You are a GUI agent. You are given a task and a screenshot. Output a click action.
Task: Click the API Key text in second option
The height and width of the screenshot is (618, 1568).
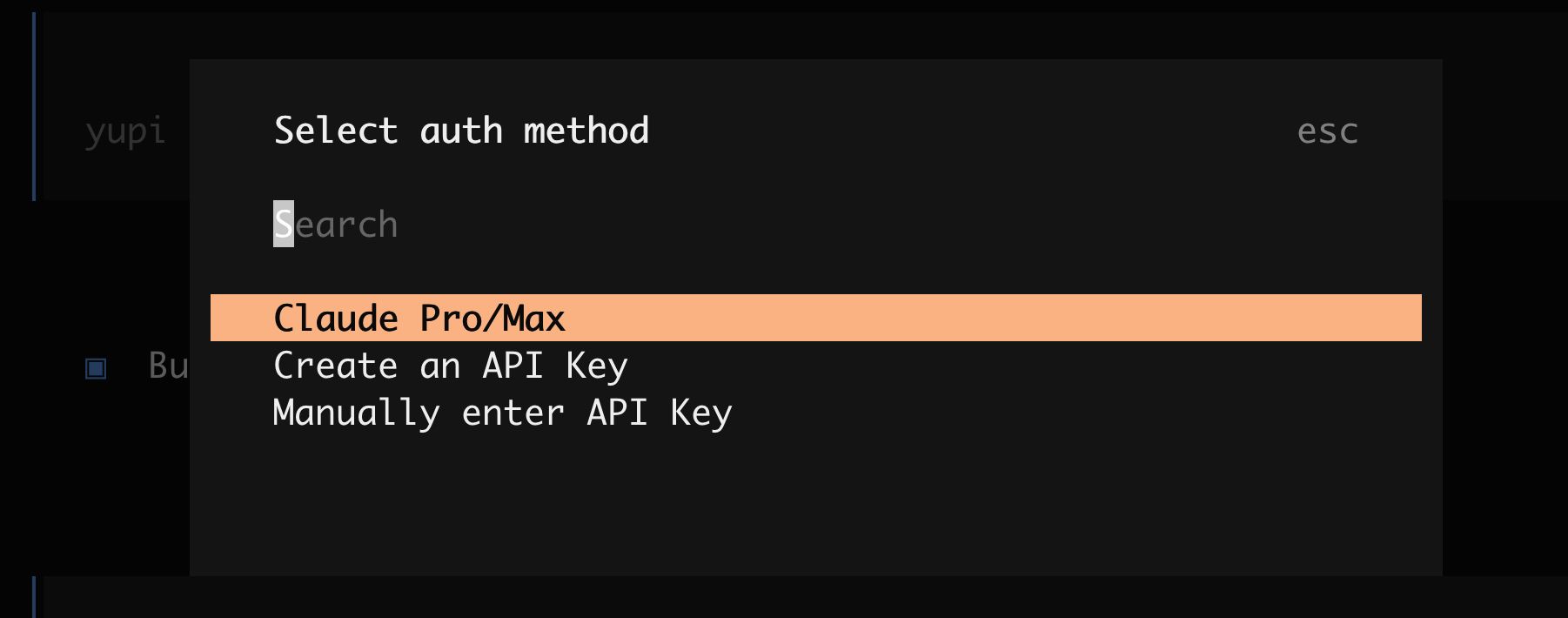[554, 366]
